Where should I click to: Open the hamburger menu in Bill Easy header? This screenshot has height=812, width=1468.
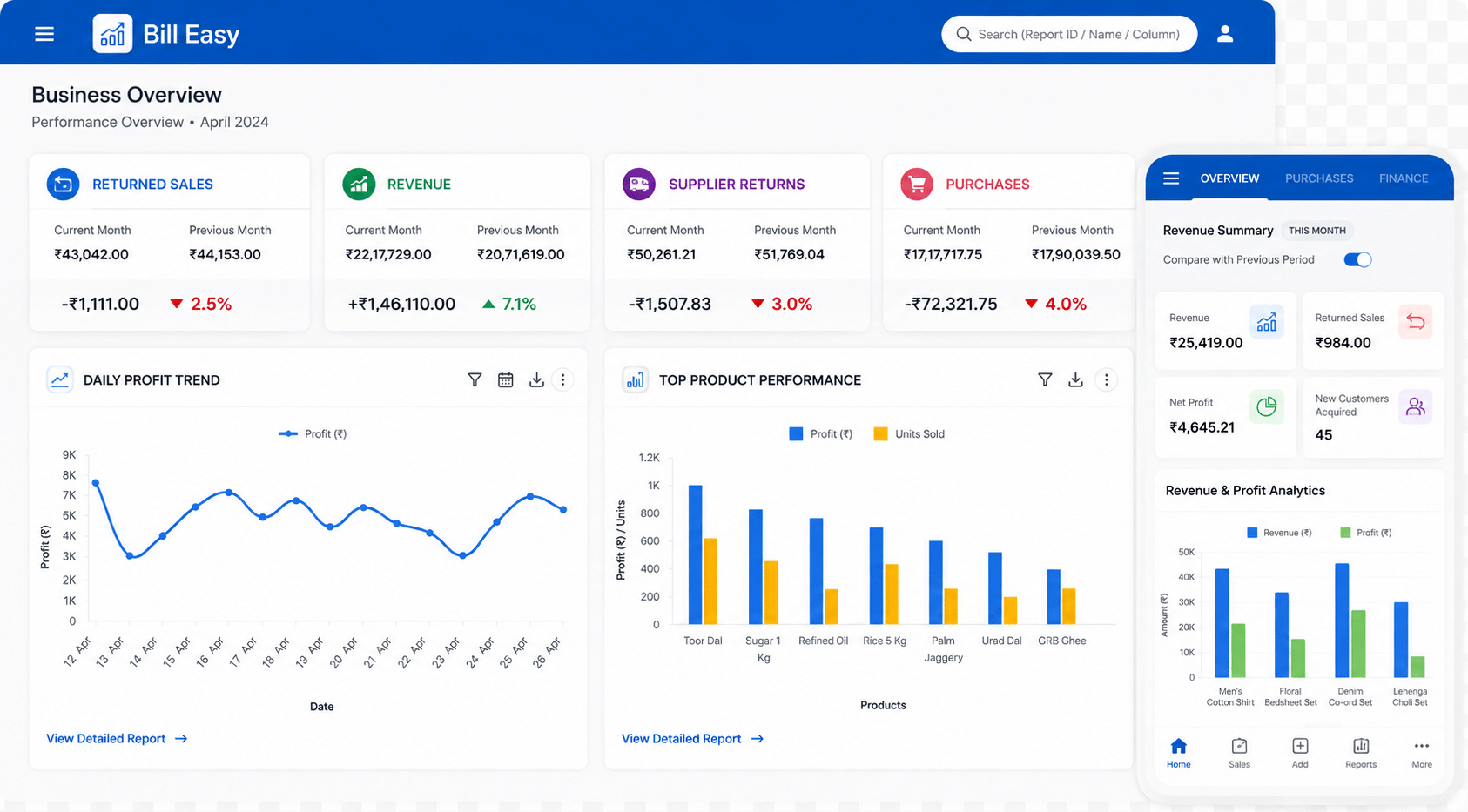coord(44,34)
